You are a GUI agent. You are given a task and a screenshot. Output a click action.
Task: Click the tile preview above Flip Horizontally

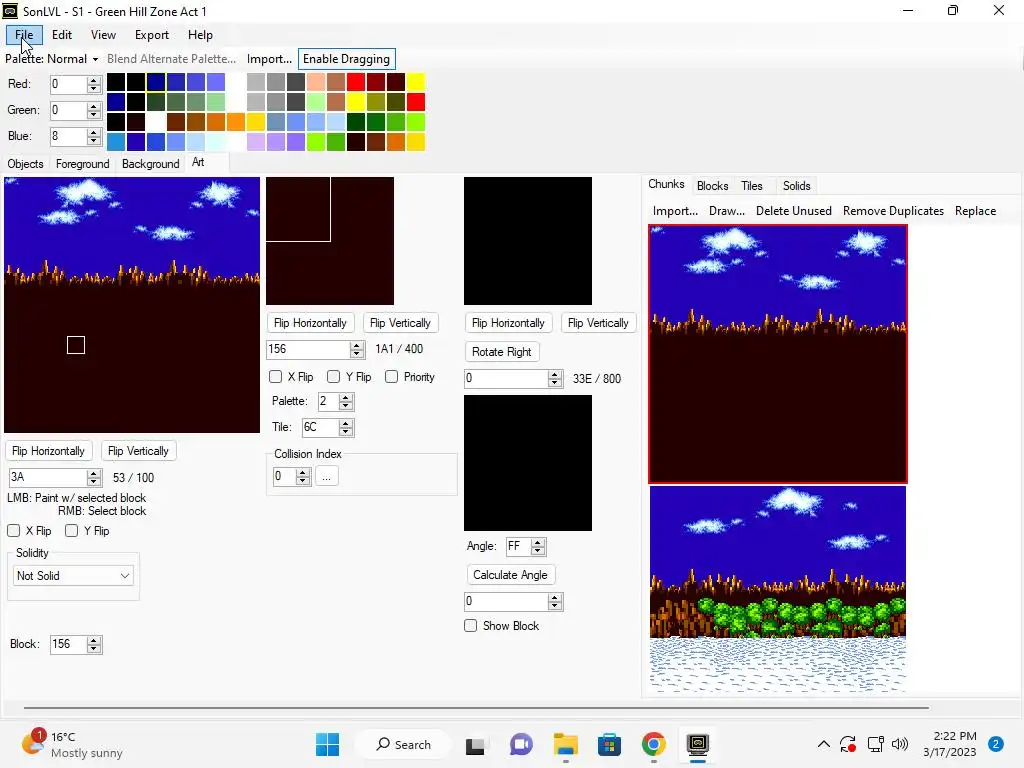pos(528,240)
